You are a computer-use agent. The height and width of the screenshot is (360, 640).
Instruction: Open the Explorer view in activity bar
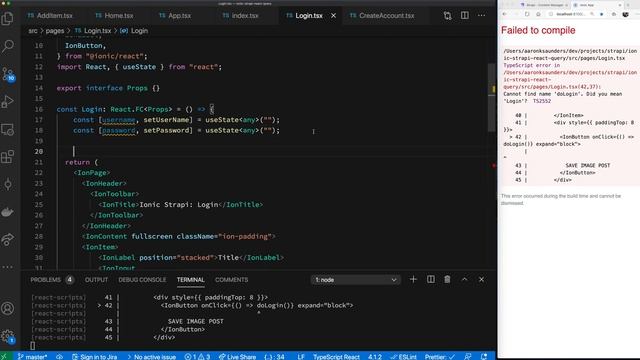(8, 18)
